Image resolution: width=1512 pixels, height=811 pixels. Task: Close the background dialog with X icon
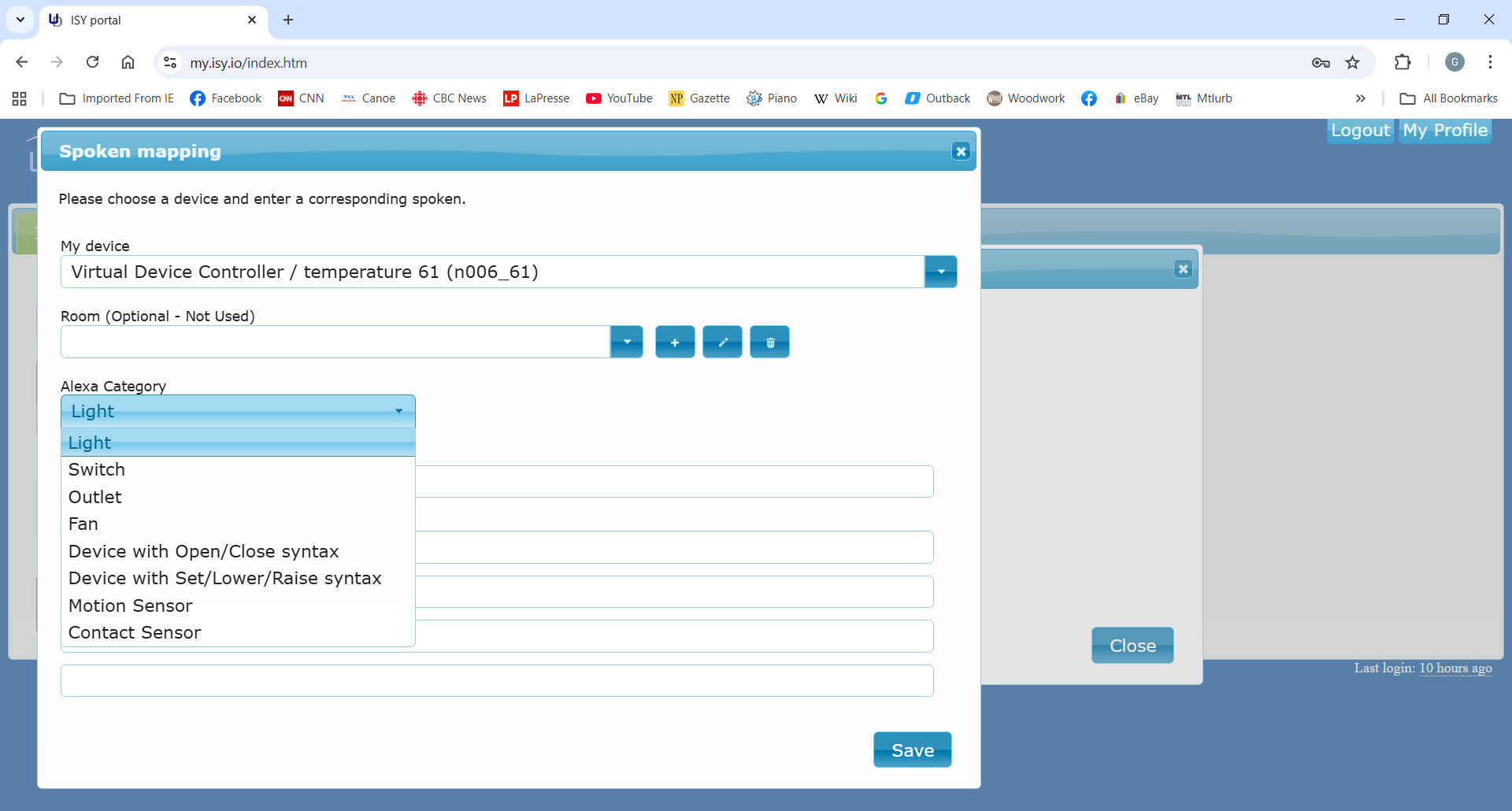pos(1182,269)
